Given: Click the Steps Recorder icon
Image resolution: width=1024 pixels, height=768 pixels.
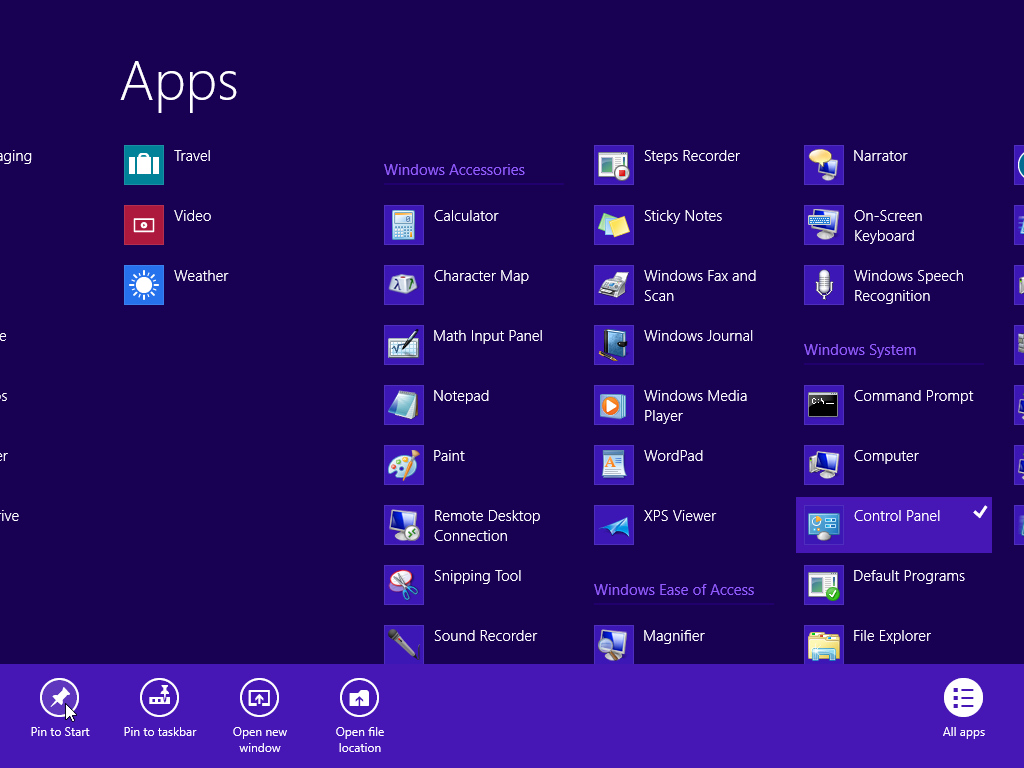Looking at the screenshot, I should pos(614,165).
